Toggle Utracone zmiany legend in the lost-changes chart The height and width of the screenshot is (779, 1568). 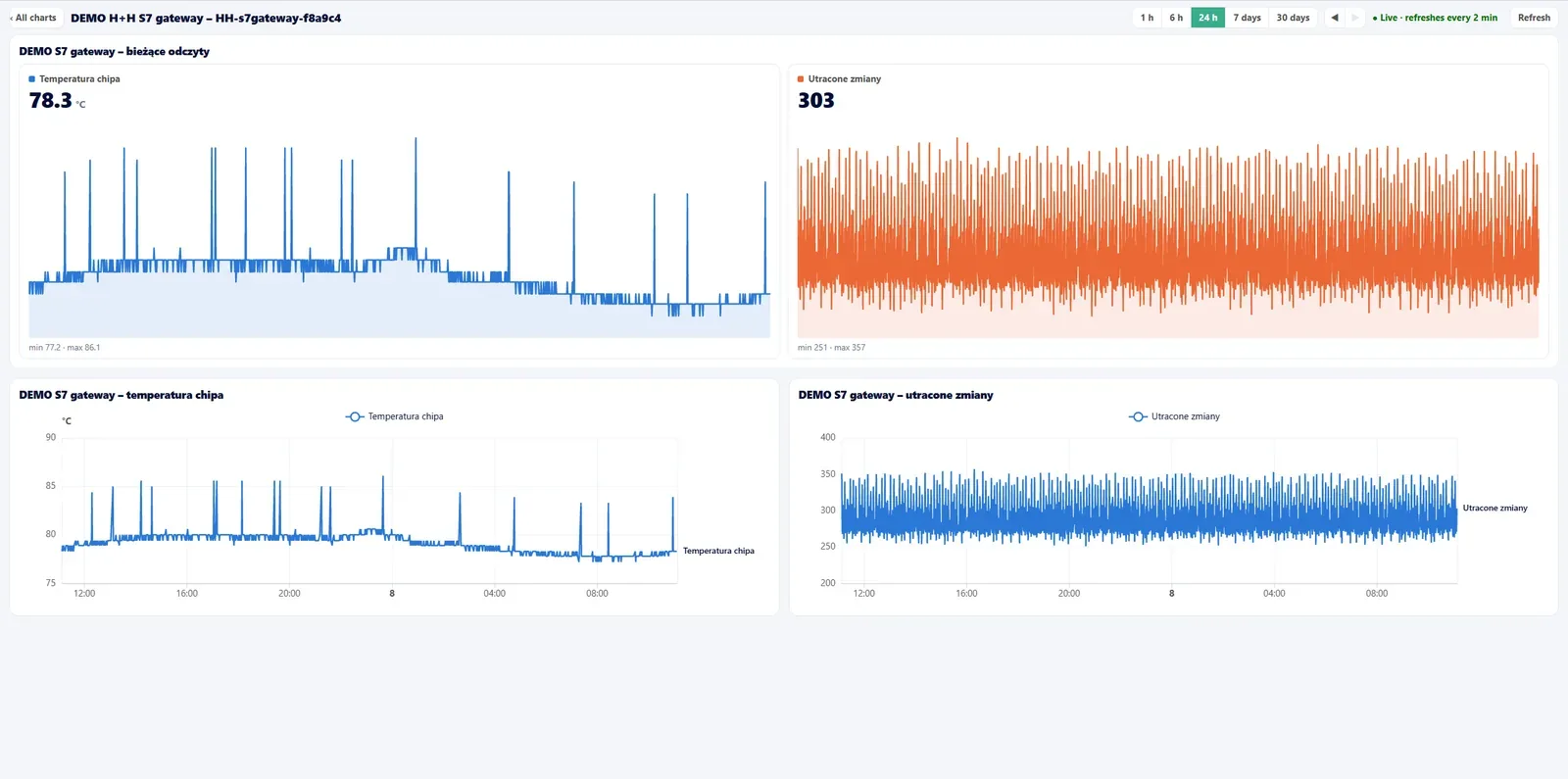tap(1175, 416)
